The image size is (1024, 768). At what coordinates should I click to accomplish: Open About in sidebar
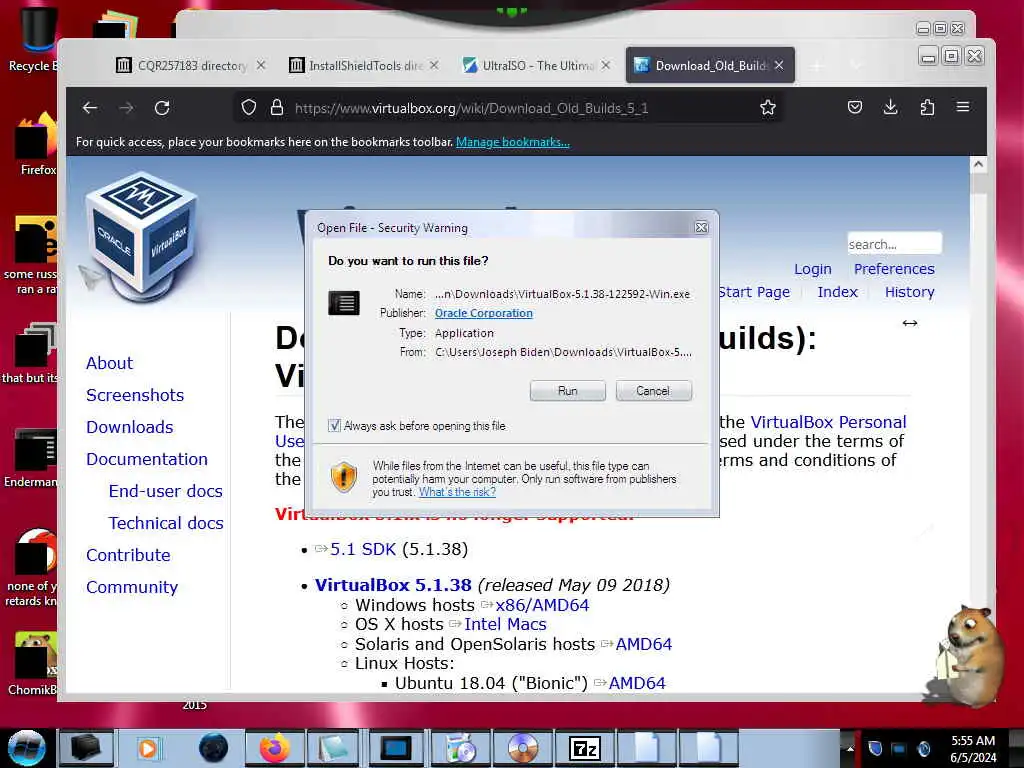(x=109, y=363)
